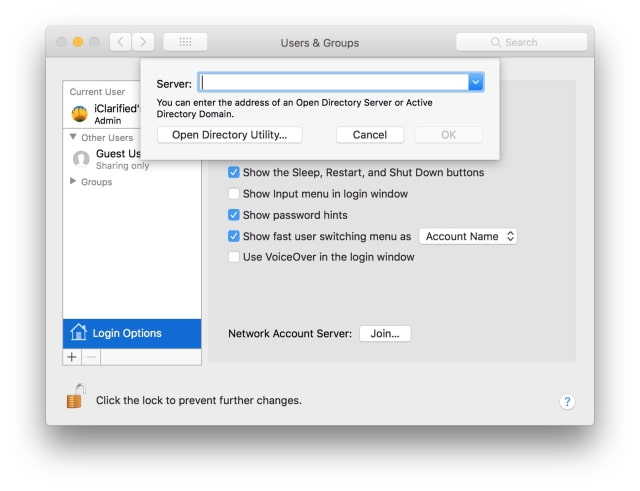Show all preferences grid icon

pyautogui.click(x=185, y=42)
